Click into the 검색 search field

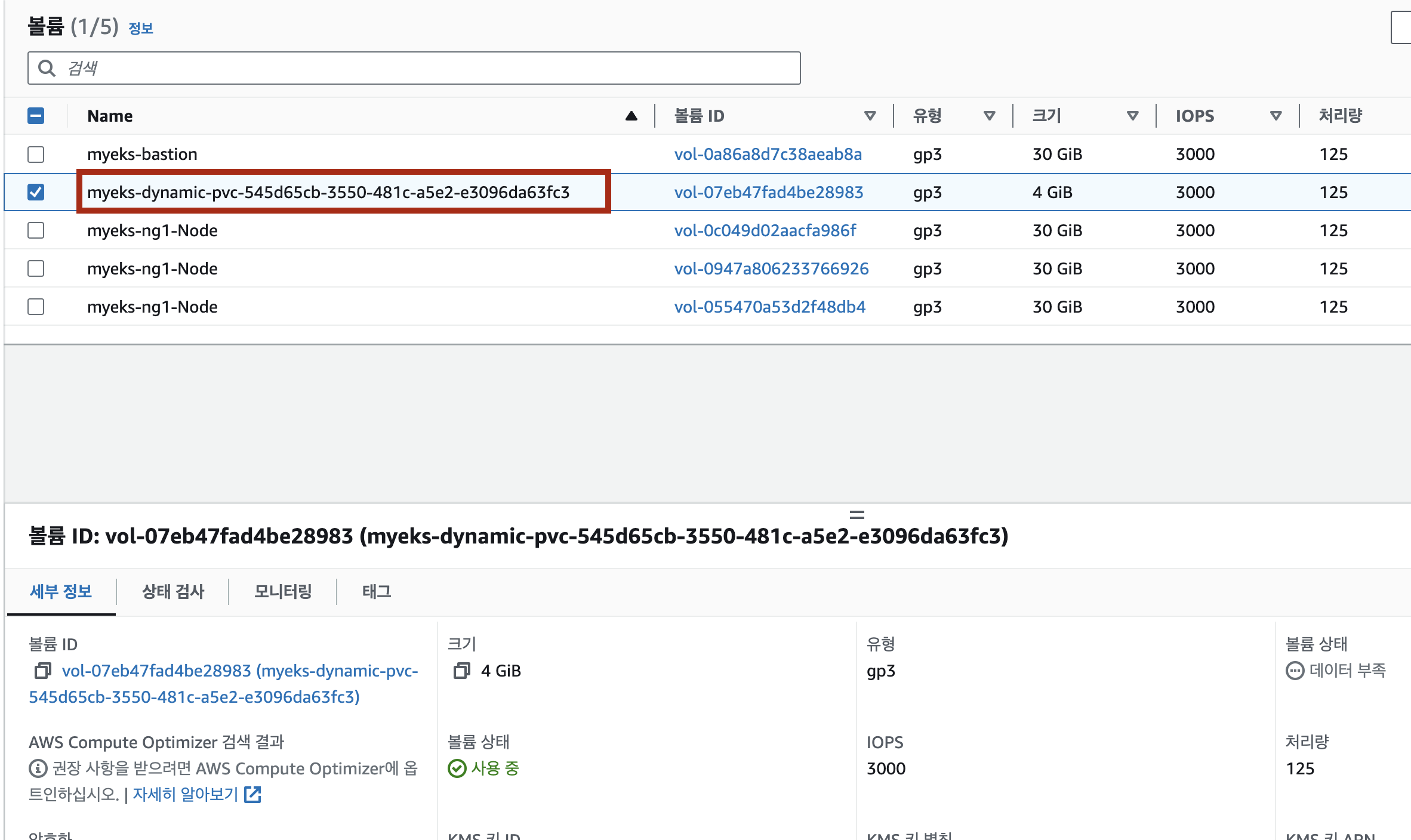tap(418, 68)
